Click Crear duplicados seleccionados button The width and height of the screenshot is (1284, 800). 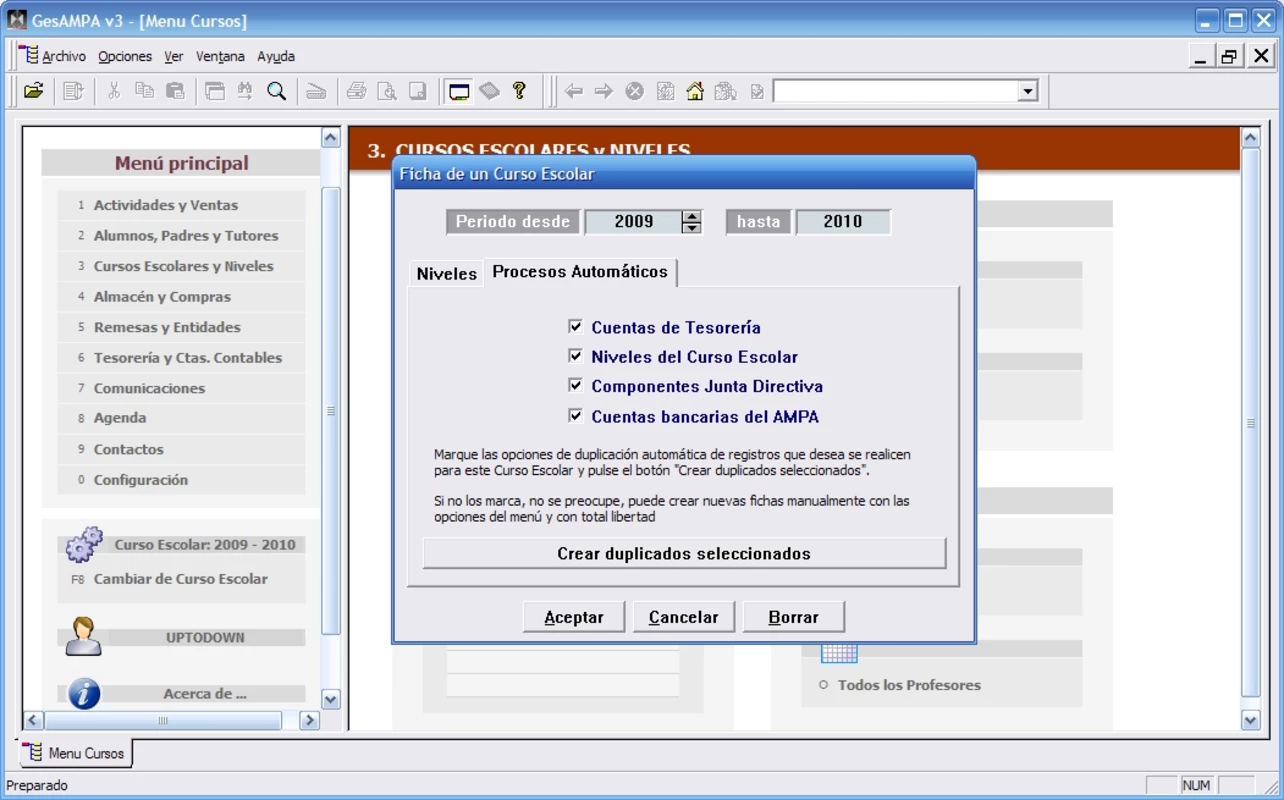pos(684,553)
